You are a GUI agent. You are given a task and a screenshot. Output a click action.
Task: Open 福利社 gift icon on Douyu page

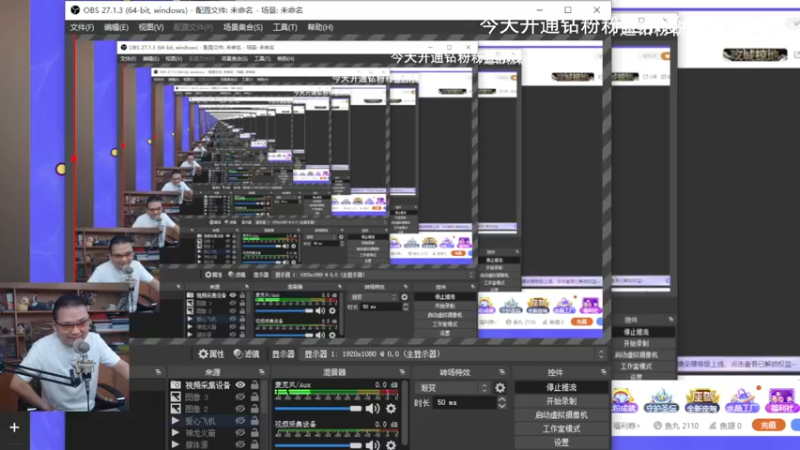[x=782, y=401]
